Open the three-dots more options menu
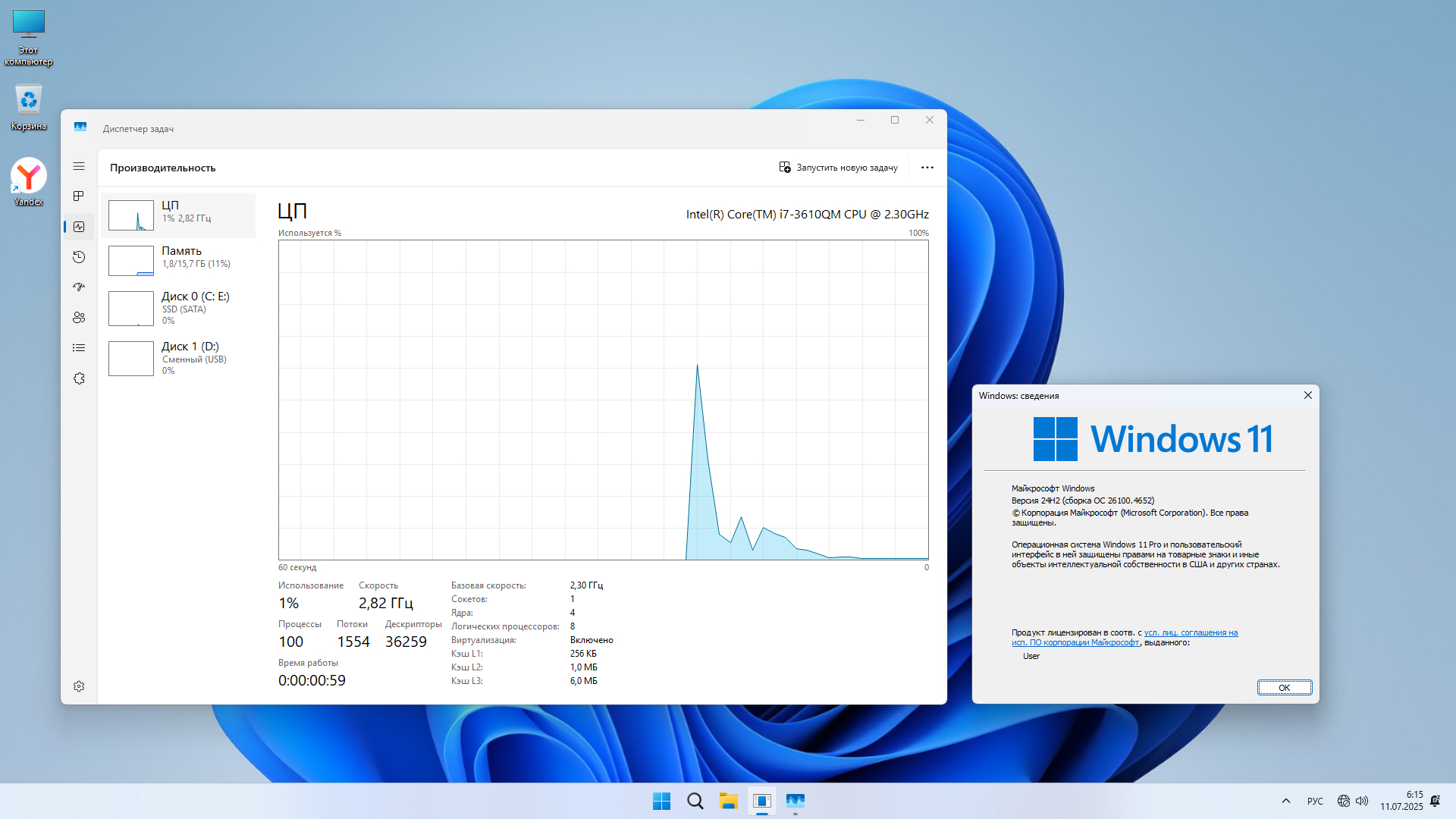1456x819 pixels. coord(927,168)
